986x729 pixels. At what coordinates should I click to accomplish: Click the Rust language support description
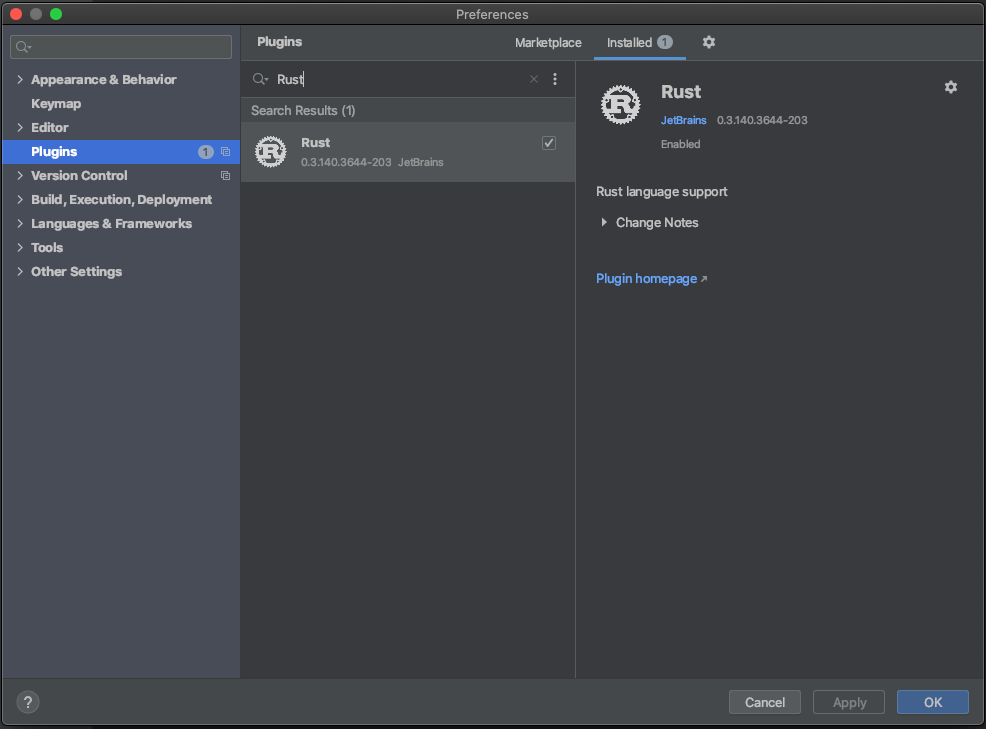[x=662, y=191]
